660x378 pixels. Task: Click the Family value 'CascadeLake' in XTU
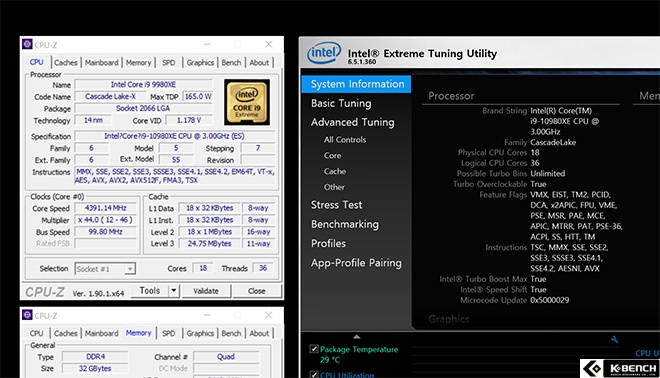tap(553, 142)
